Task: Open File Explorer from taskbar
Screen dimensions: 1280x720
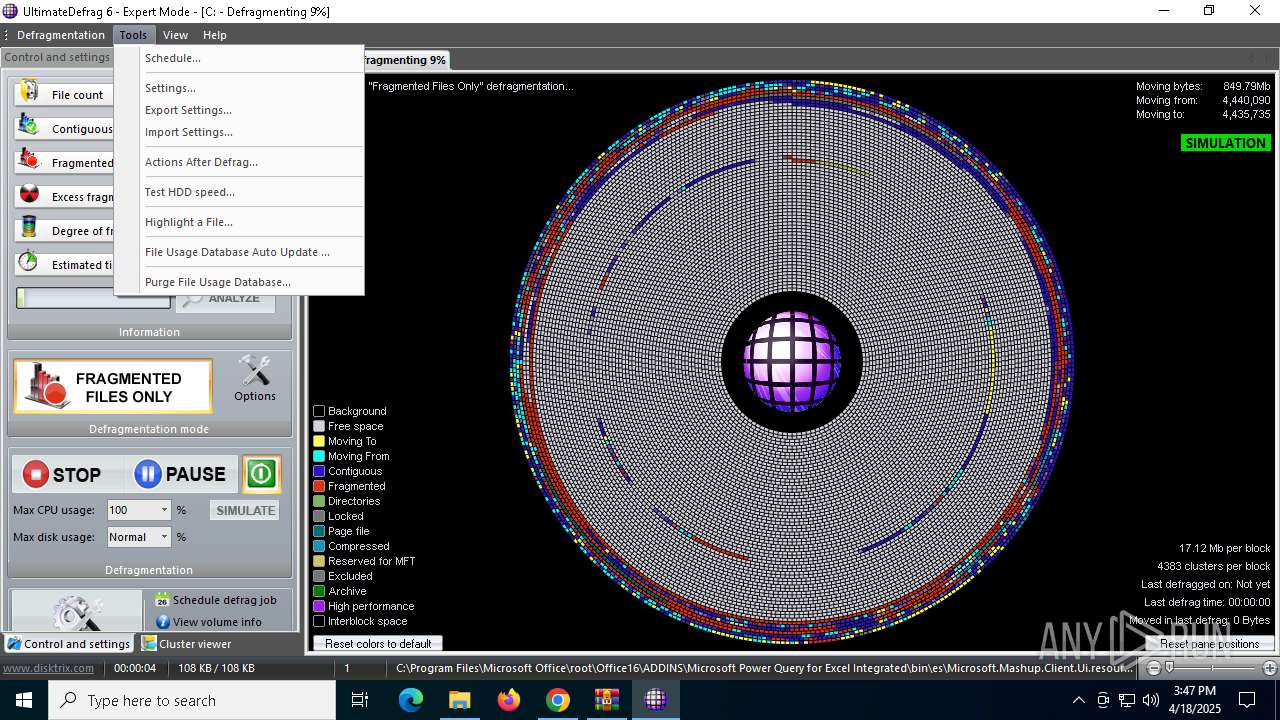Action: point(460,700)
